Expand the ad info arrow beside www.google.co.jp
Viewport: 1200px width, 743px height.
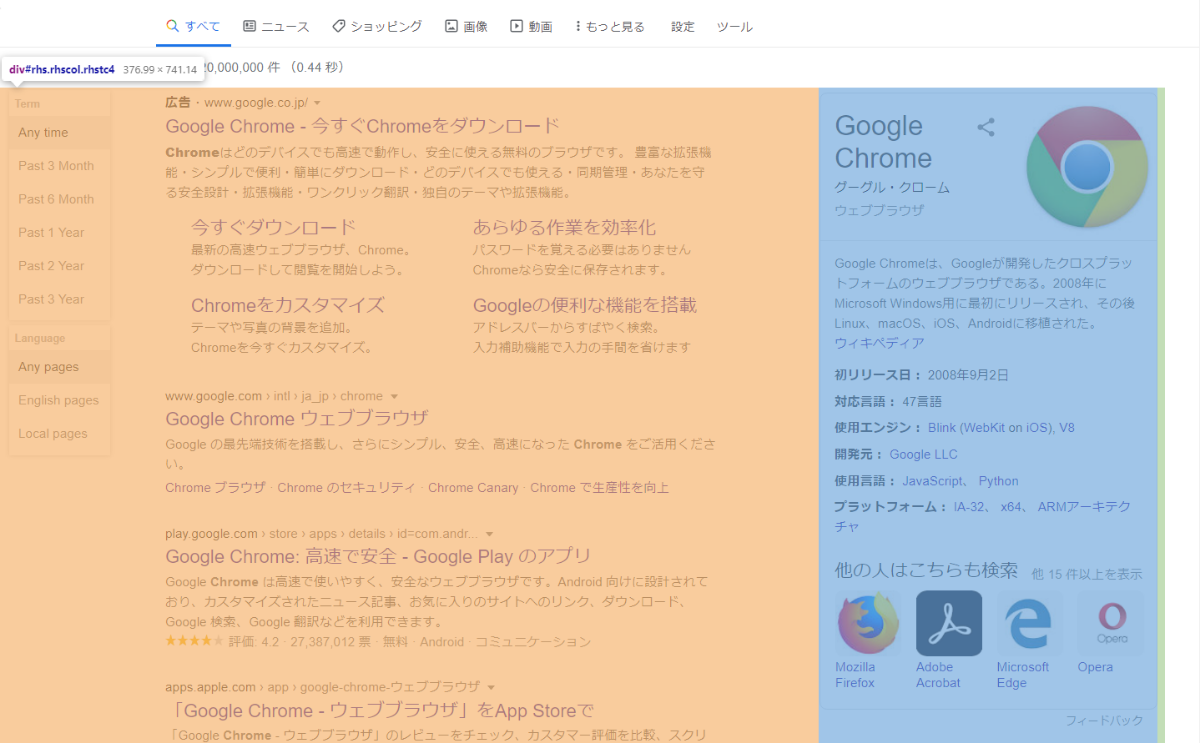pos(317,103)
